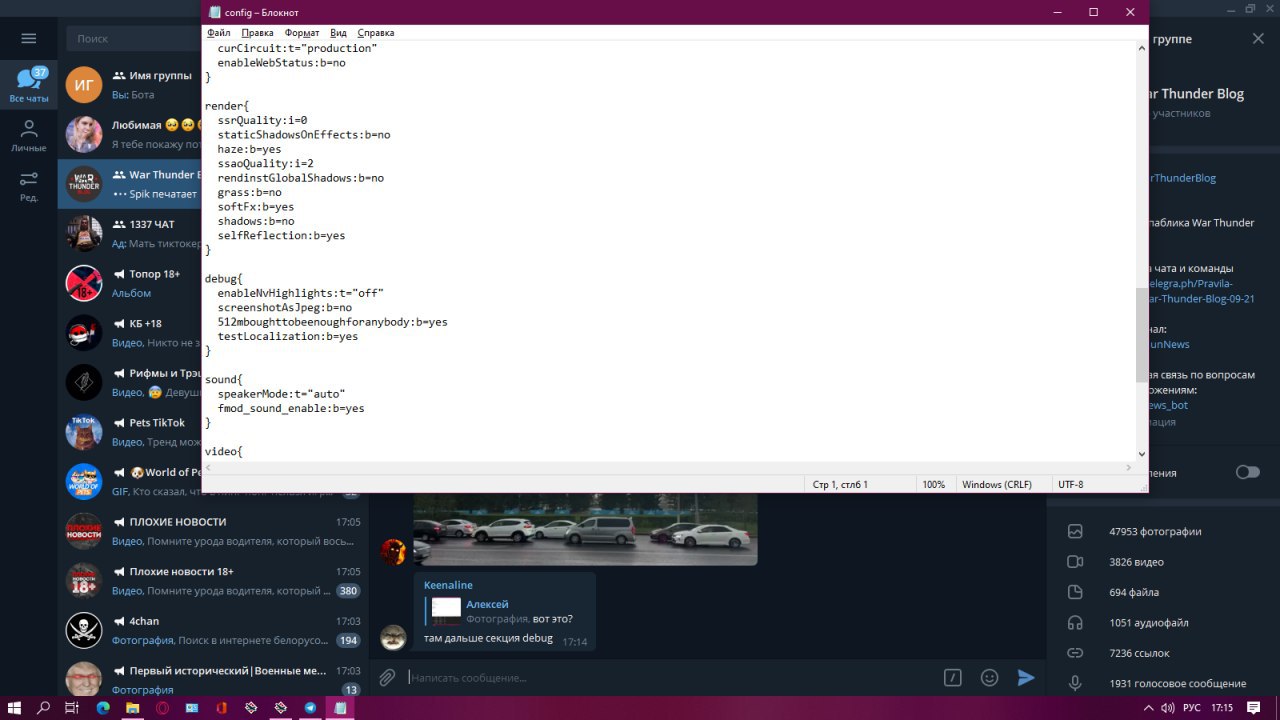The height and width of the screenshot is (720, 1280).
Task: Click the quoted Алексей reply in message
Action: pos(507,611)
